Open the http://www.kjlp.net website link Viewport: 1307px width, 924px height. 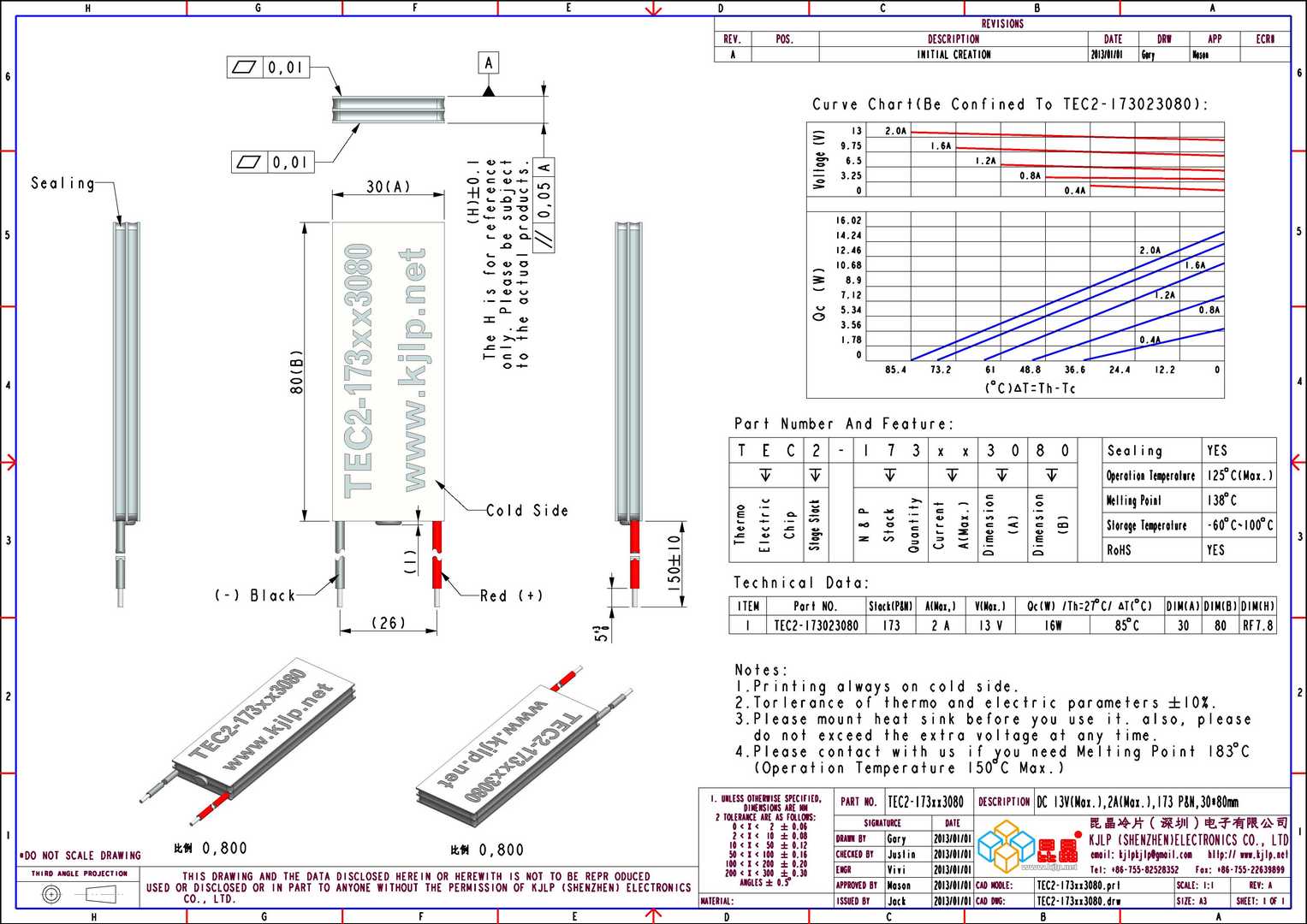pos(1247,855)
